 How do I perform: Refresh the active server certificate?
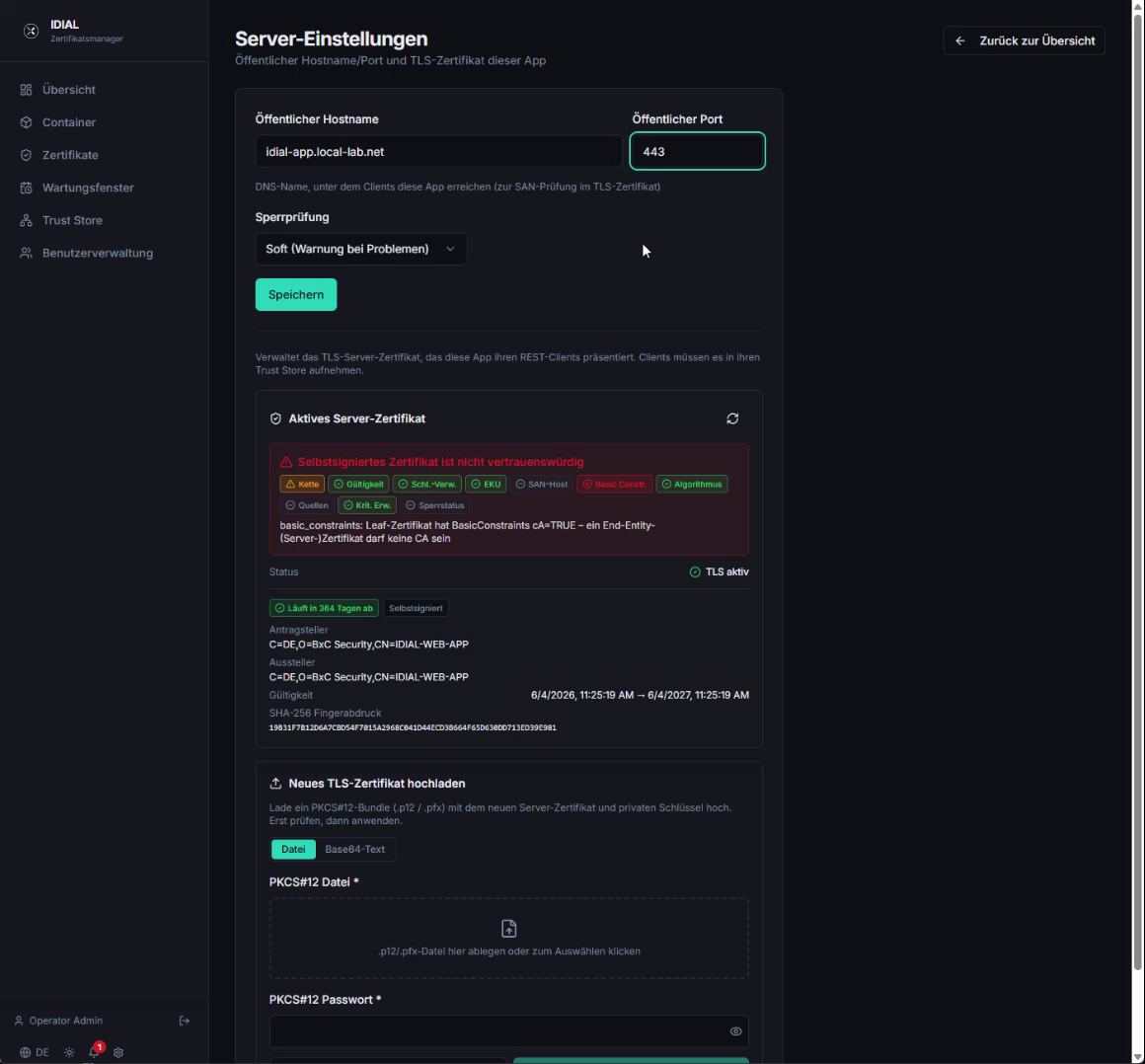pyautogui.click(x=732, y=418)
